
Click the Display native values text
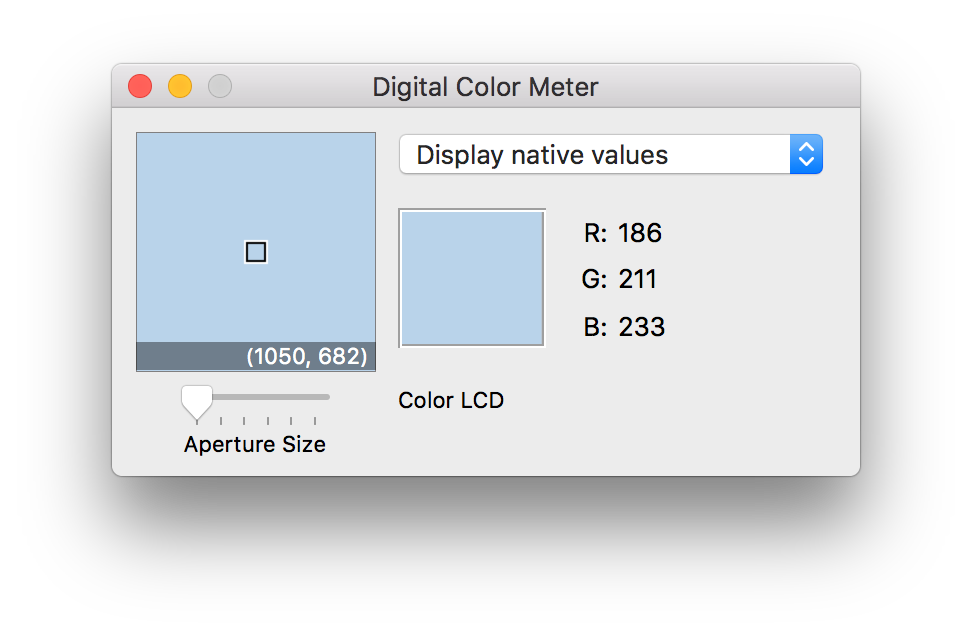542,155
